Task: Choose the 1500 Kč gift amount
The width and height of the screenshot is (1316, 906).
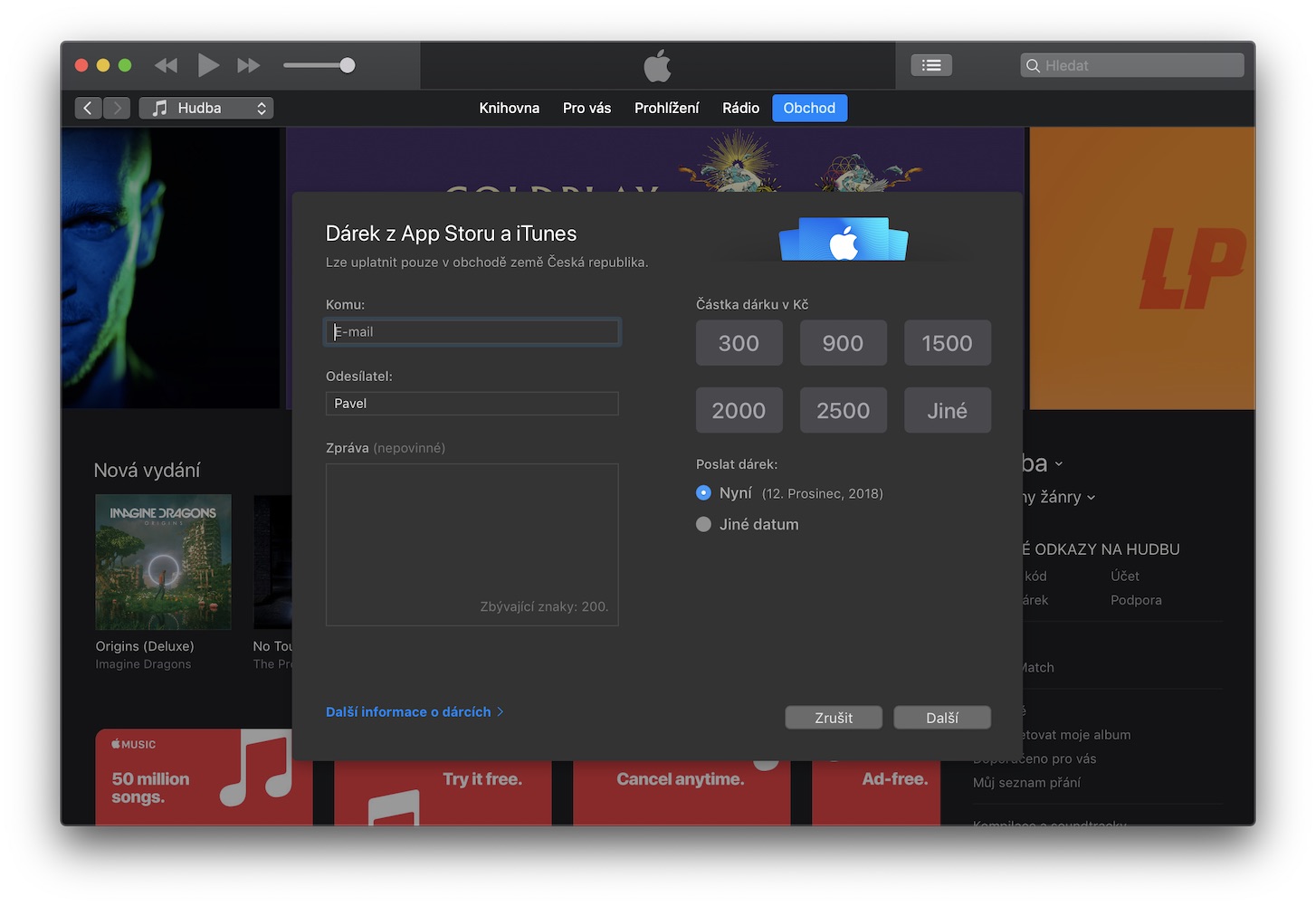Action: [x=947, y=343]
